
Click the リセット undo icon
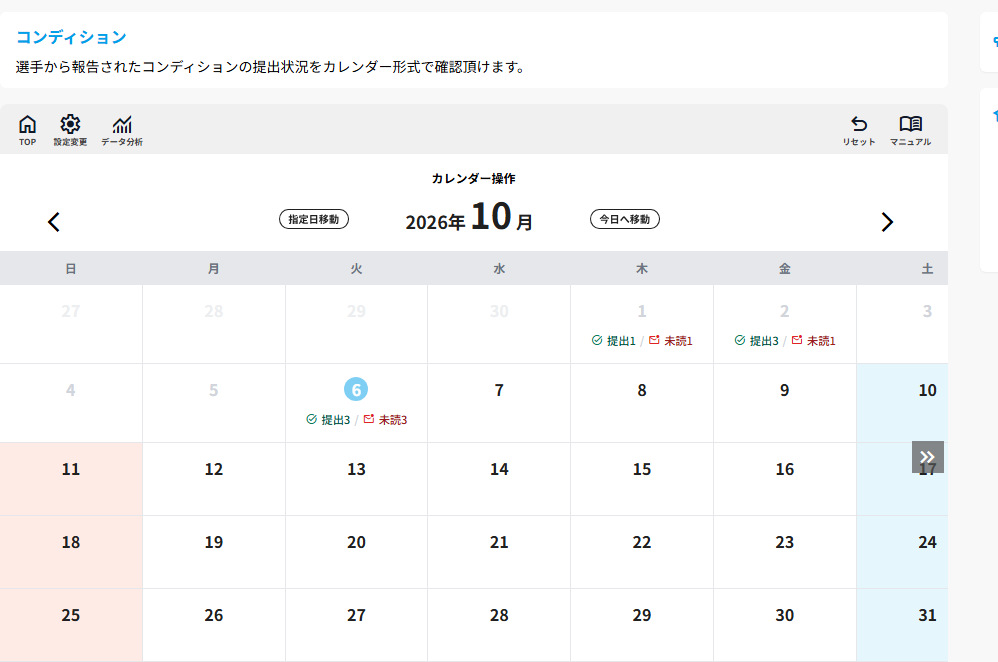tap(859, 130)
